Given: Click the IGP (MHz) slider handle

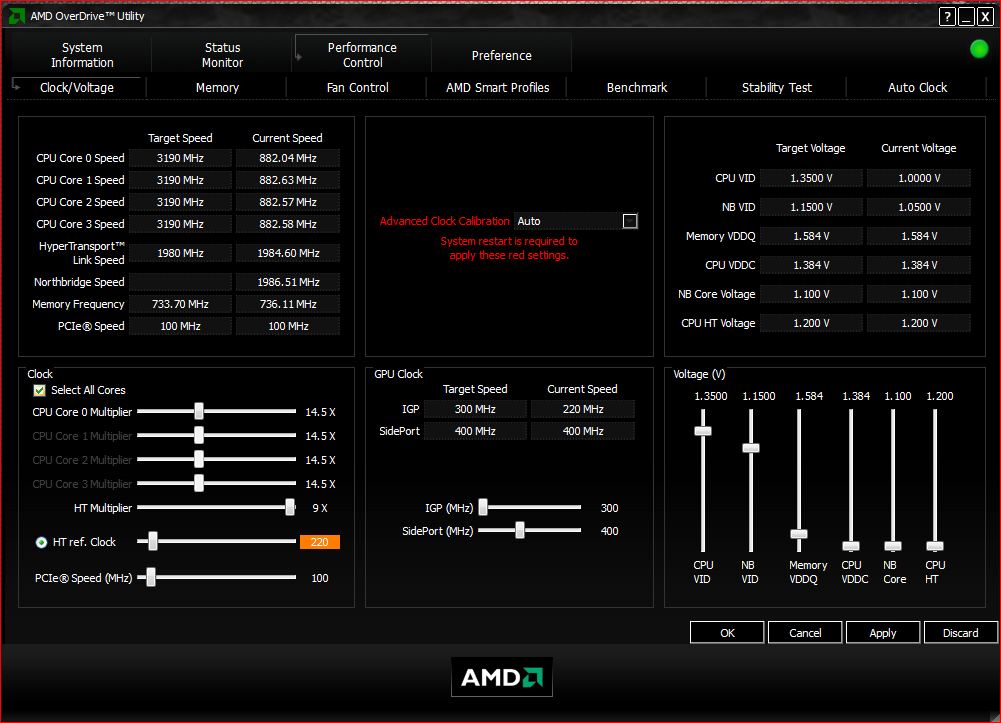Looking at the screenshot, I should tap(483, 507).
